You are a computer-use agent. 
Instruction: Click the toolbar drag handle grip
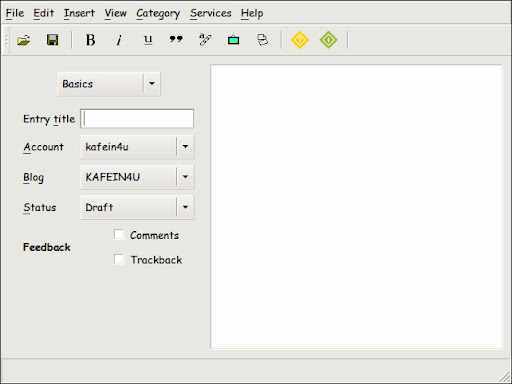(x=6, y=40)
